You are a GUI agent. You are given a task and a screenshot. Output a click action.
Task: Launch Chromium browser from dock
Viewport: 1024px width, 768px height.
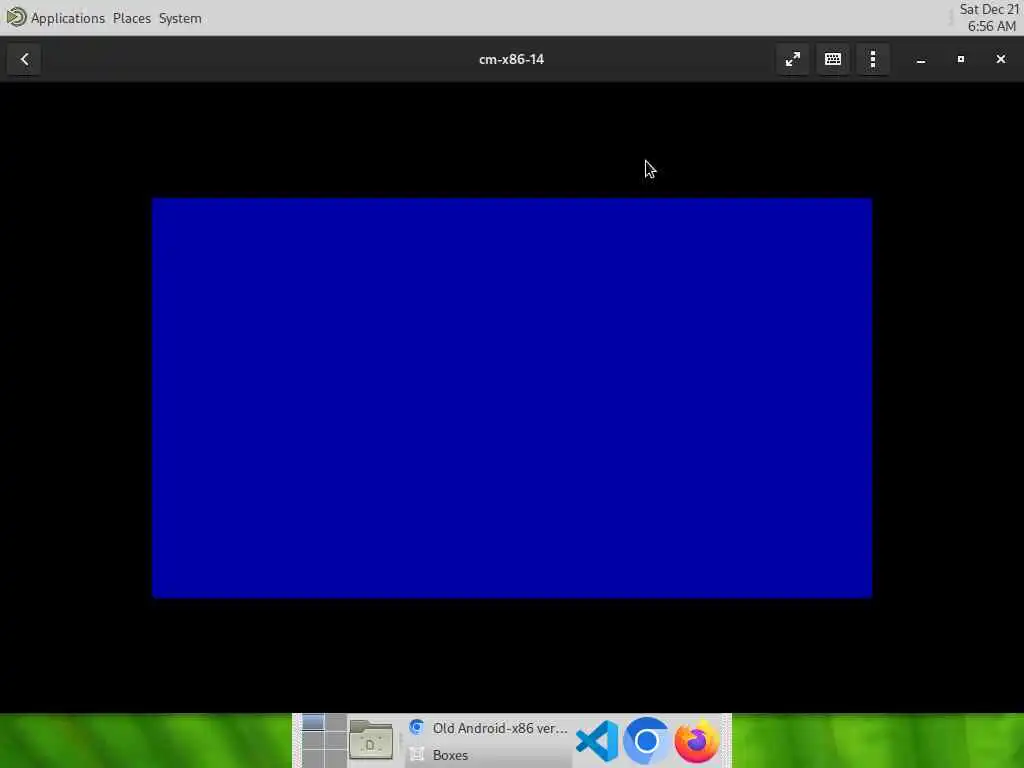pyautogui.click(x=647, y=741)
